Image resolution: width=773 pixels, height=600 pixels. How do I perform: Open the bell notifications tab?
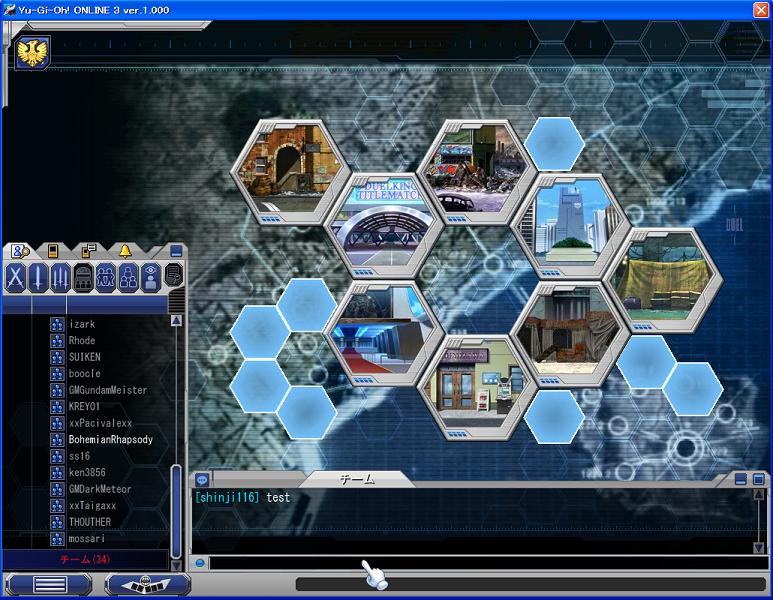point(125,251)
